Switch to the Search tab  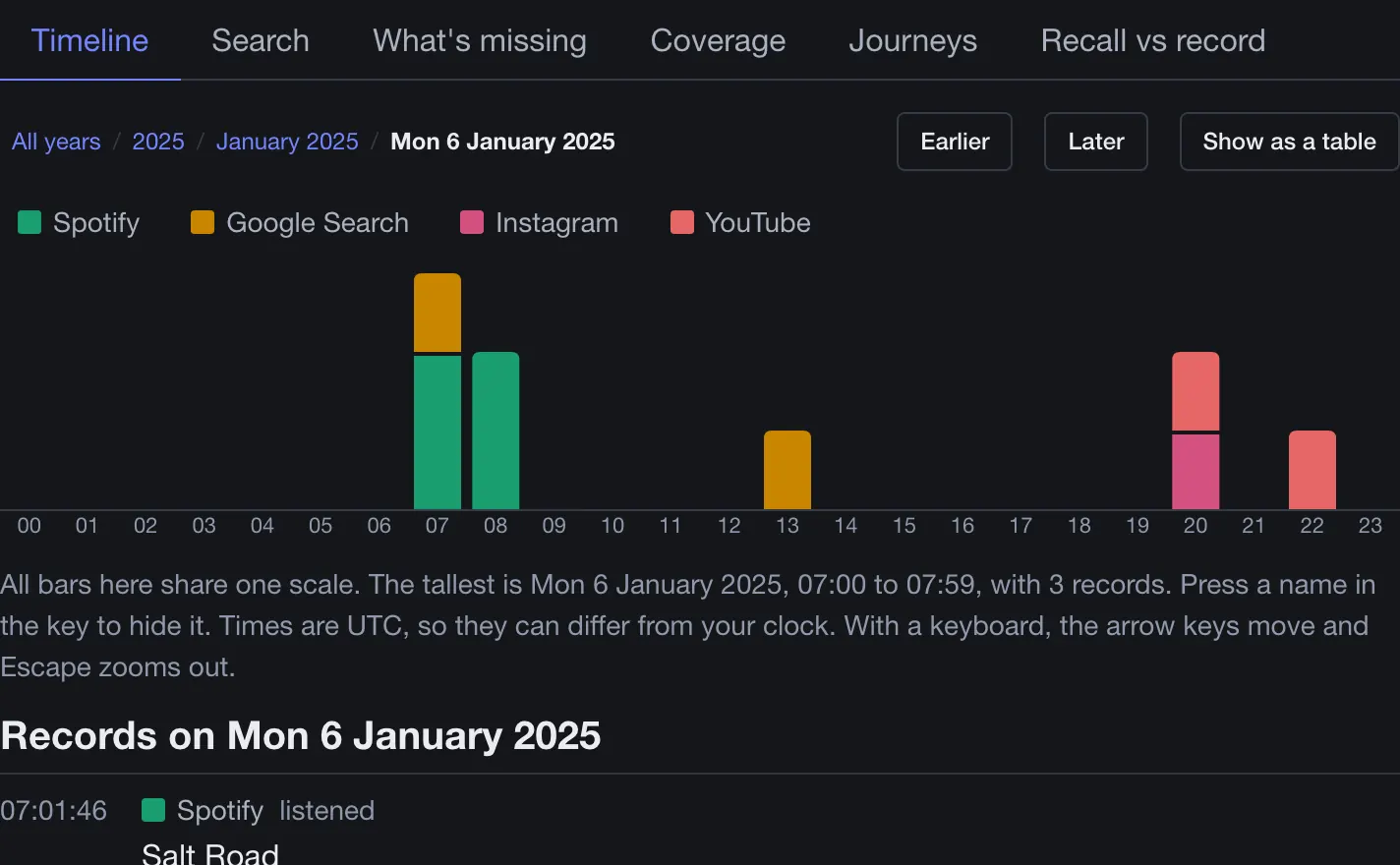tap(261, 40)
